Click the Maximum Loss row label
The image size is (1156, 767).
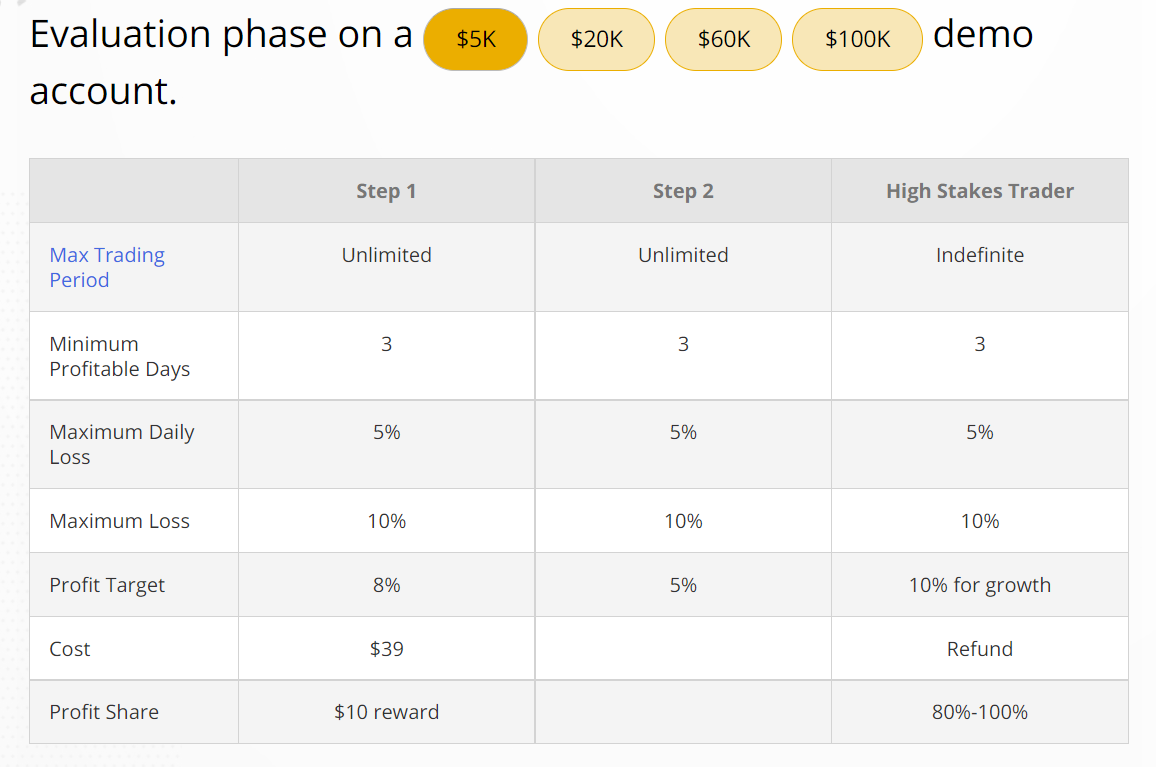pos(119,521)
